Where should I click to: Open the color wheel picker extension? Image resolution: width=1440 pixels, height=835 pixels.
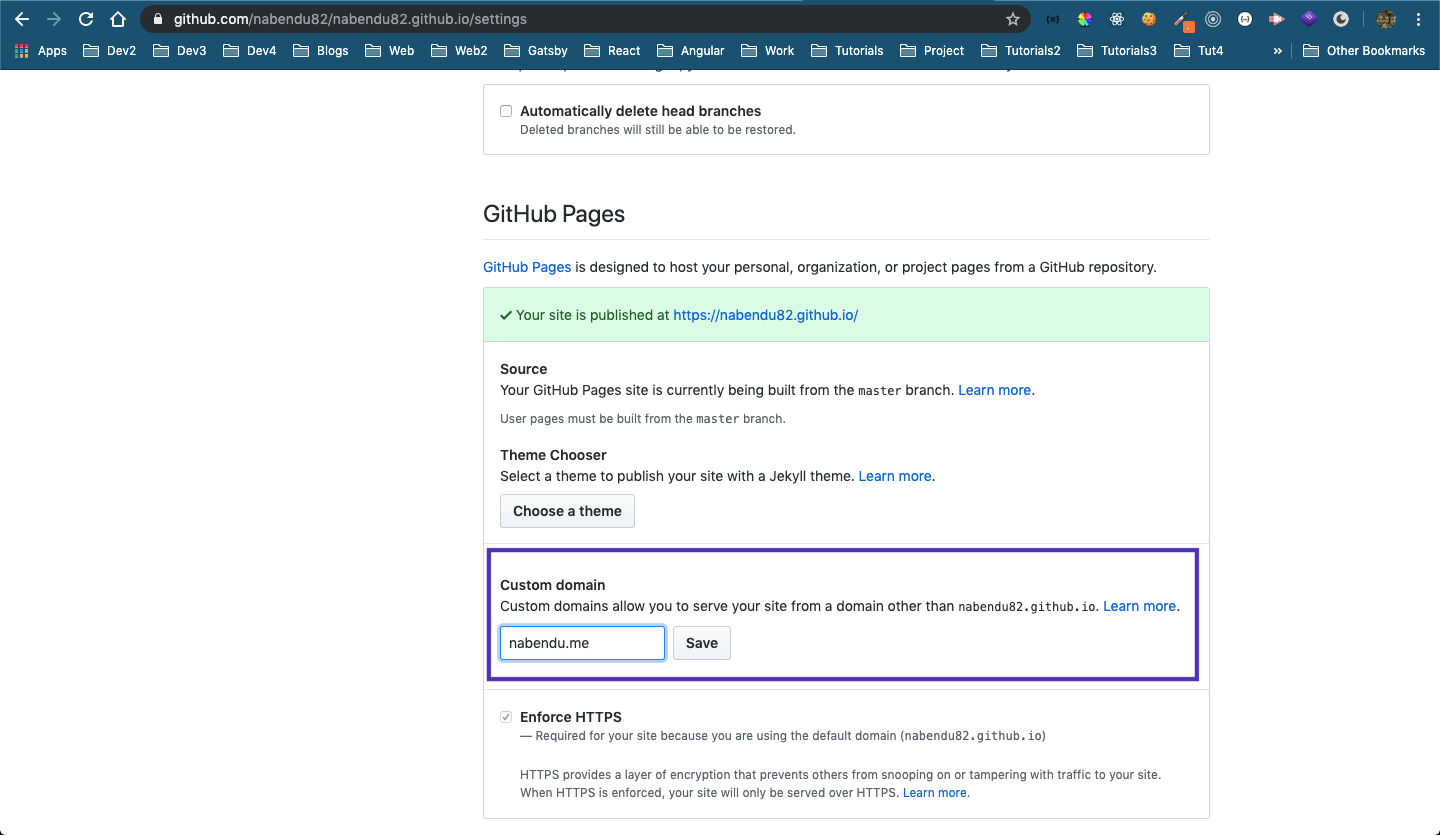1085,19
